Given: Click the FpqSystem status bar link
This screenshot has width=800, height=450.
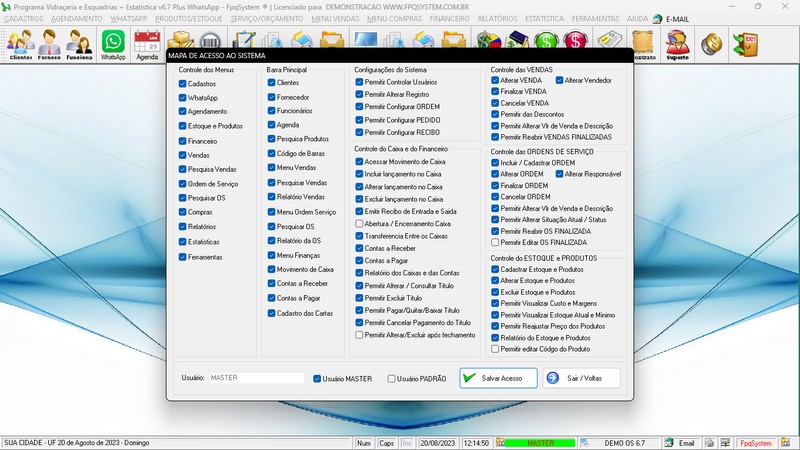Looking at the screenshot, I should (x=756, y=443).
